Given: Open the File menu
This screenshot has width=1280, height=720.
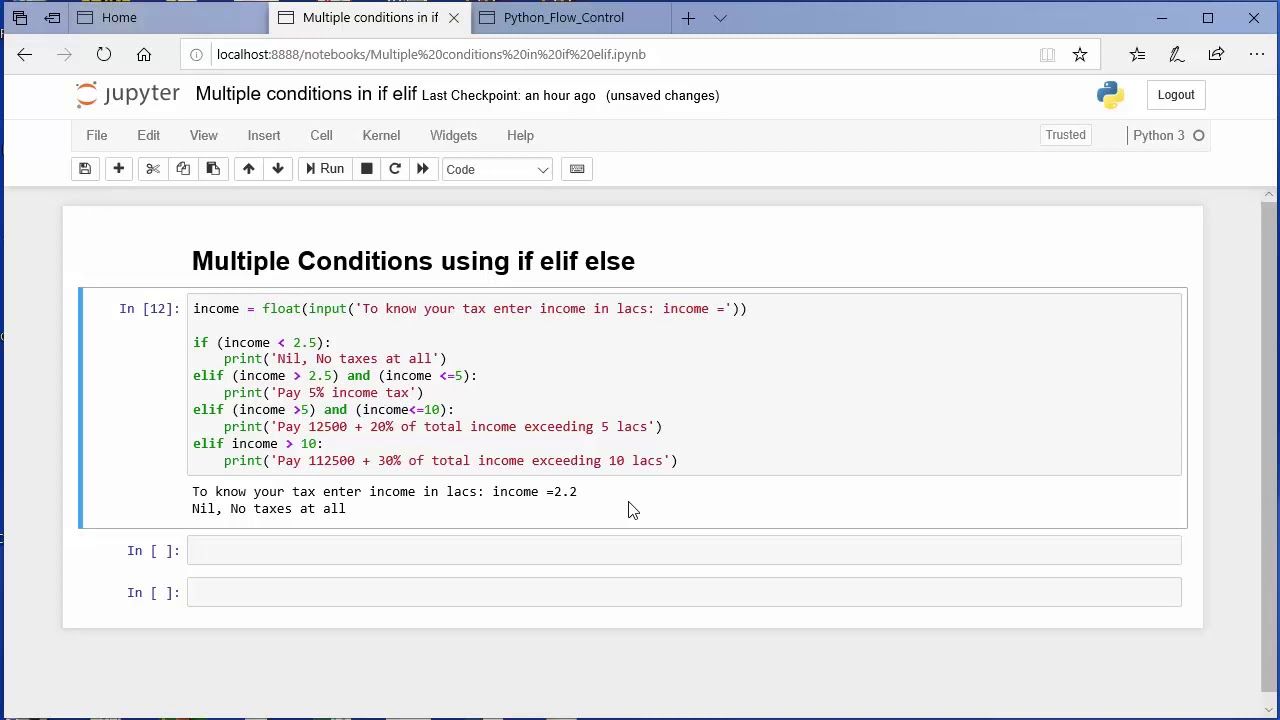Looking at the screenshot, I should click(x=97, y=135).
